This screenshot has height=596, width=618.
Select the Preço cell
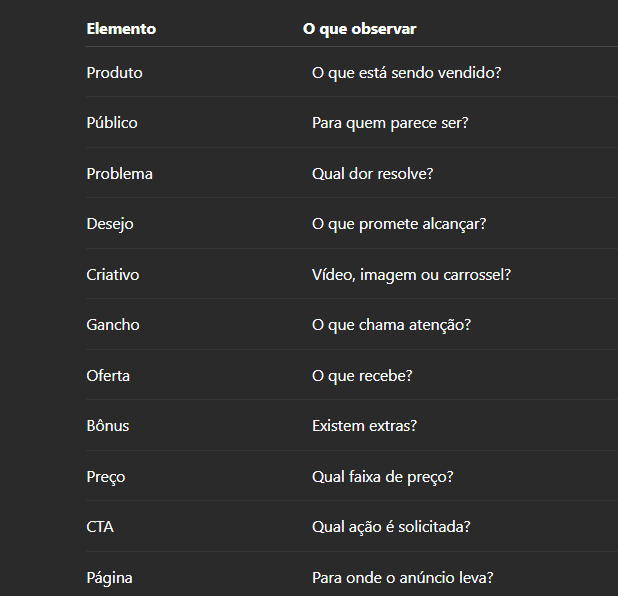click(x=106, y=477)
